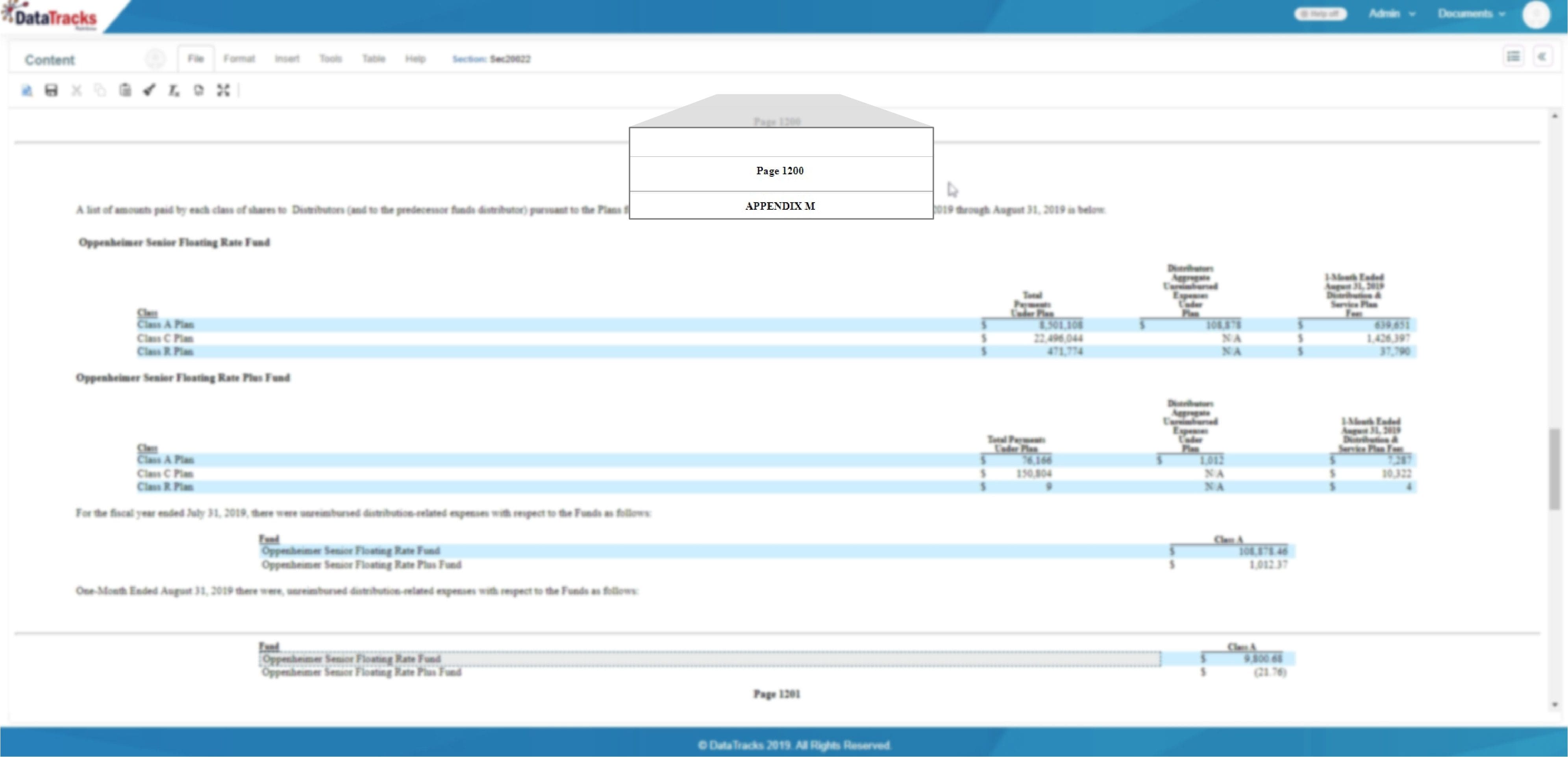
Task: Toggle fullscreen with the expand arrows icon
Action: point(223,90)
